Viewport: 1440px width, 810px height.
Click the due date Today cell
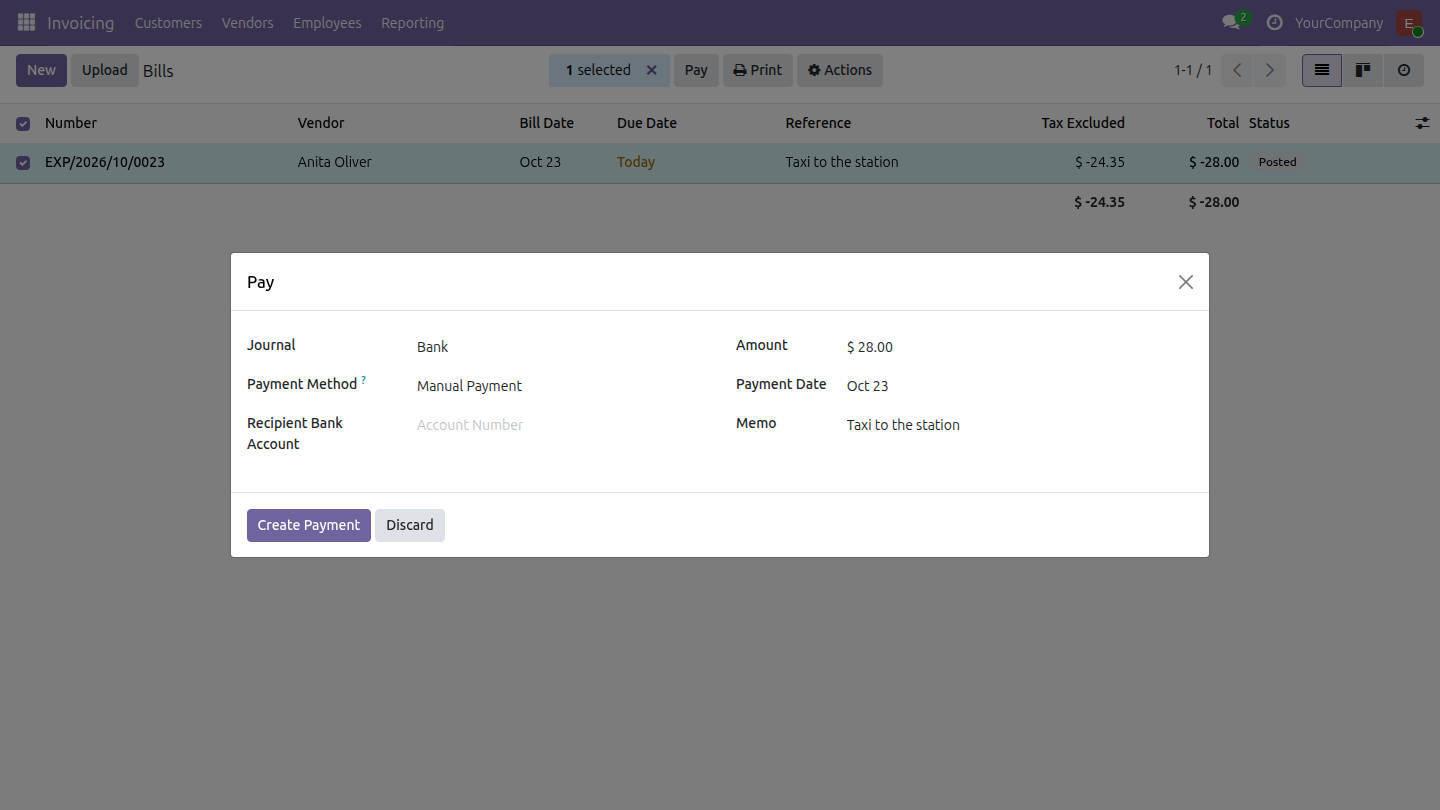click(636, 162)
